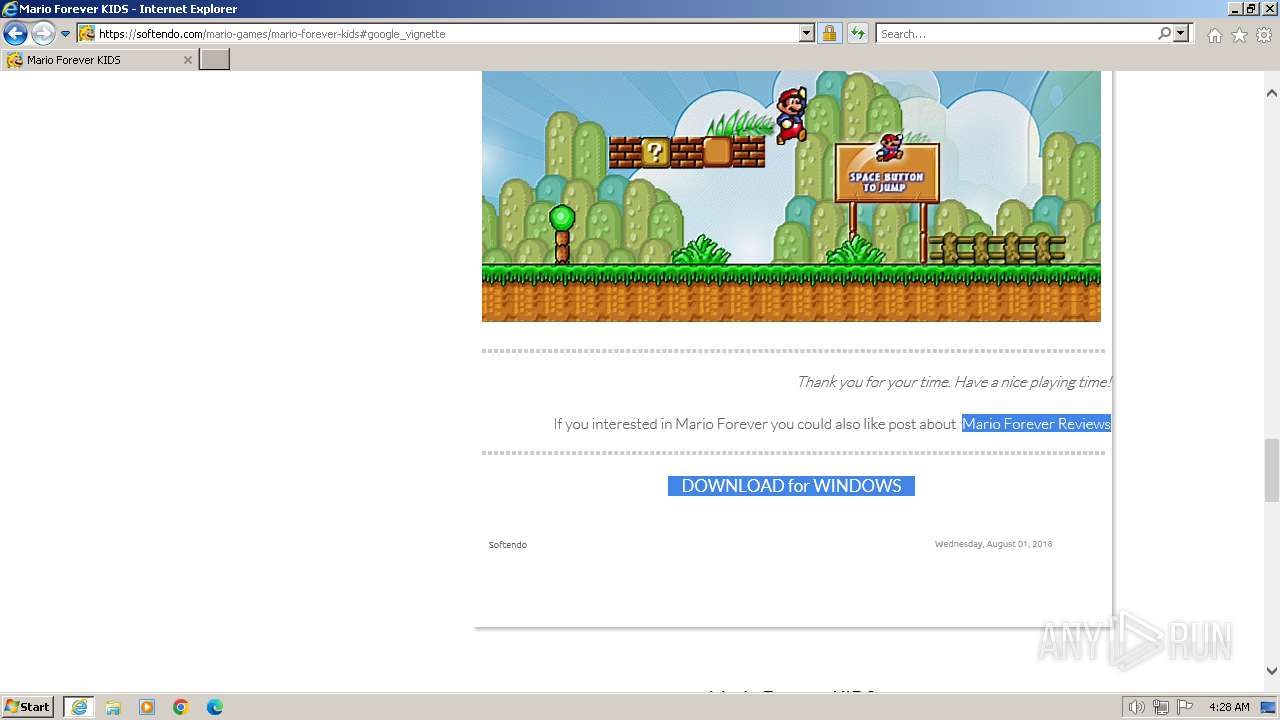Launch the media player taskbar icon
Image resolution: width=1280 pixels, height=720 pixels.
(147, 707)
